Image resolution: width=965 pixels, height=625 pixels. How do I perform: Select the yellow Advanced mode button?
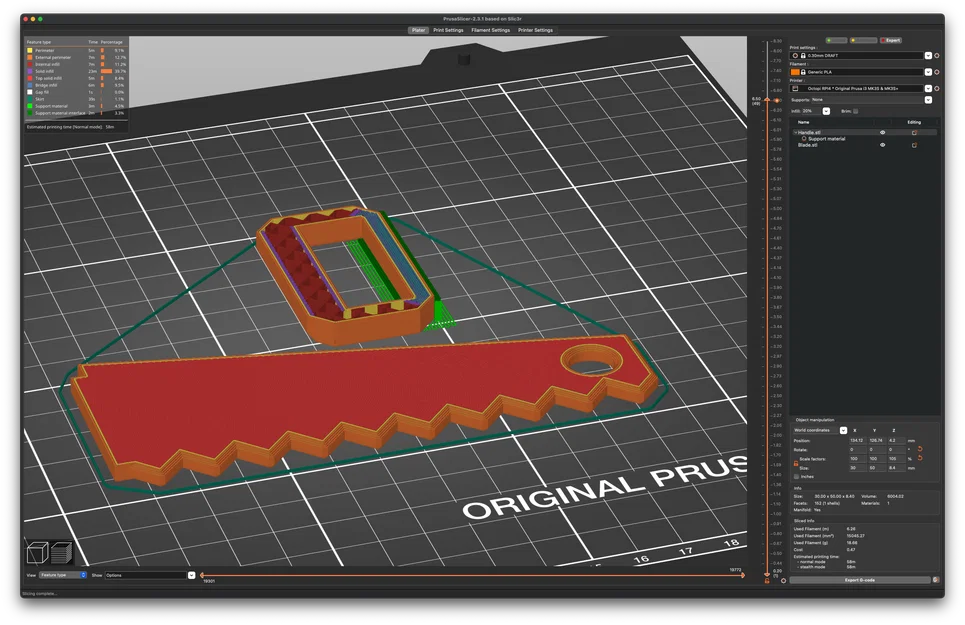(x=863, y=40)
